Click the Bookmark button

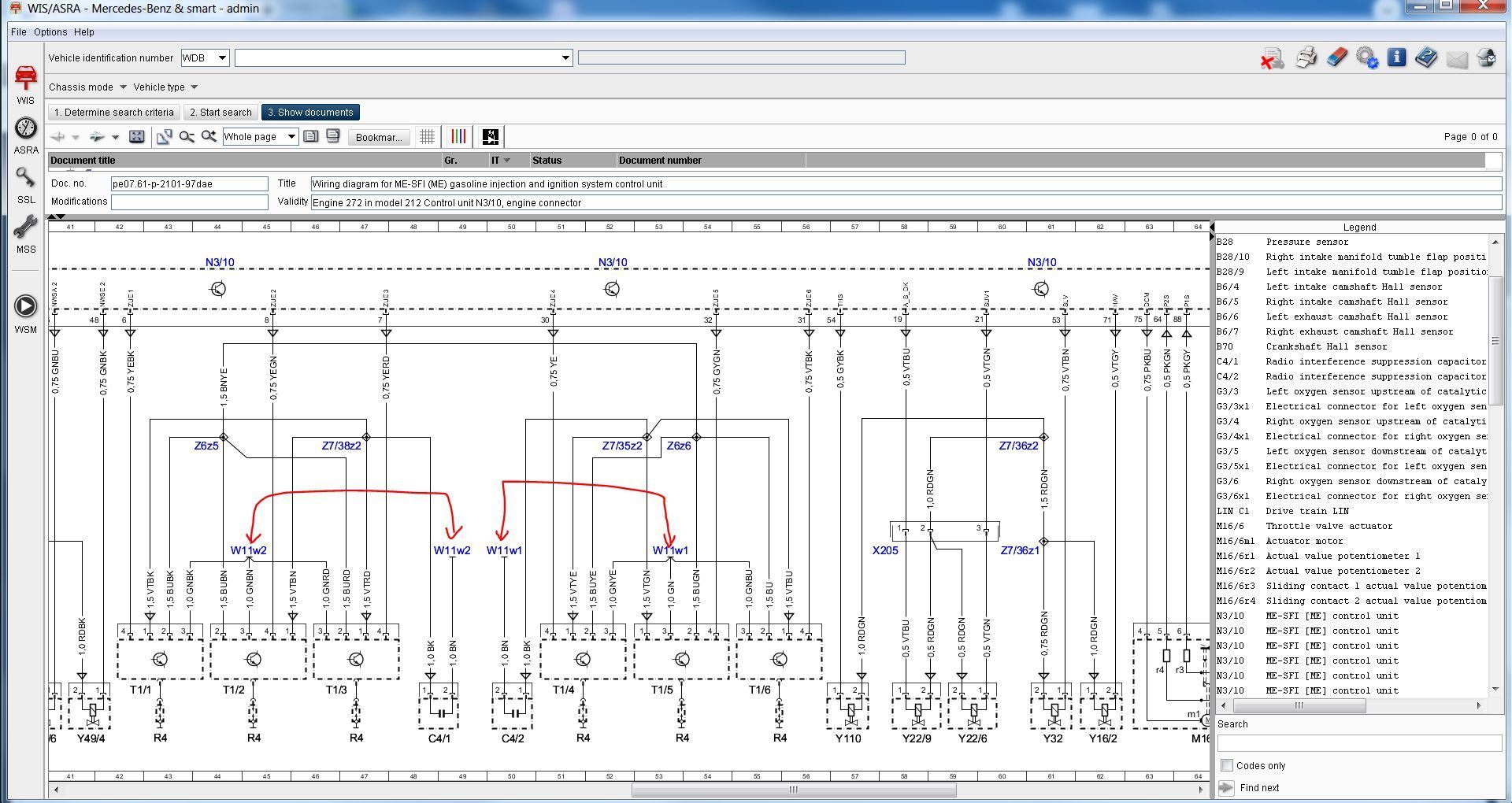click(379, 137)
